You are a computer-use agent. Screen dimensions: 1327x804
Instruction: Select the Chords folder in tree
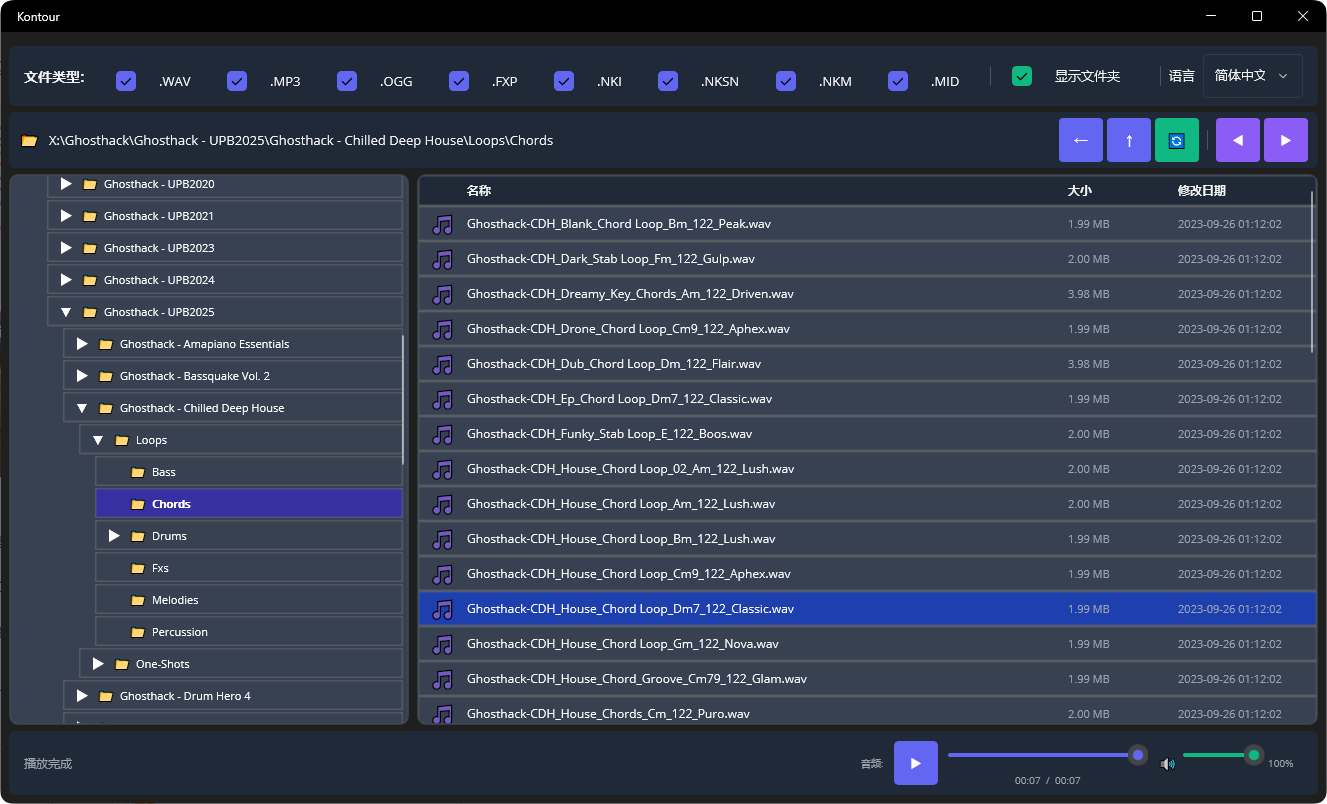[249, 504]
